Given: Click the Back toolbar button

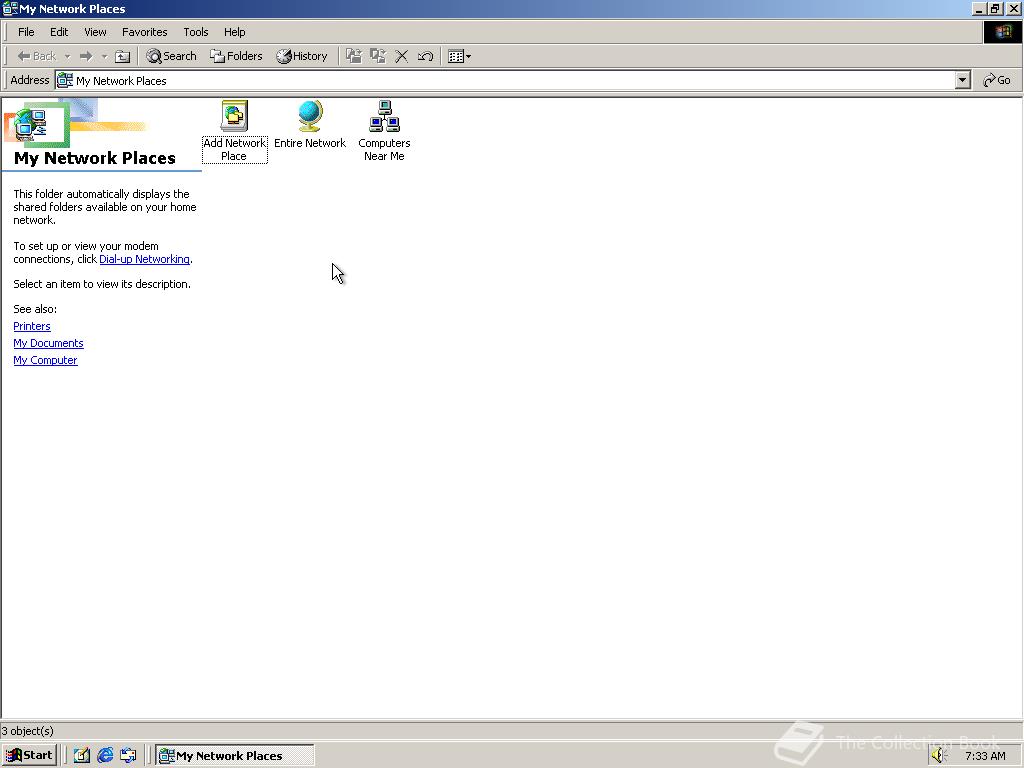Looking at the screenshot, I should pos(37,56).
